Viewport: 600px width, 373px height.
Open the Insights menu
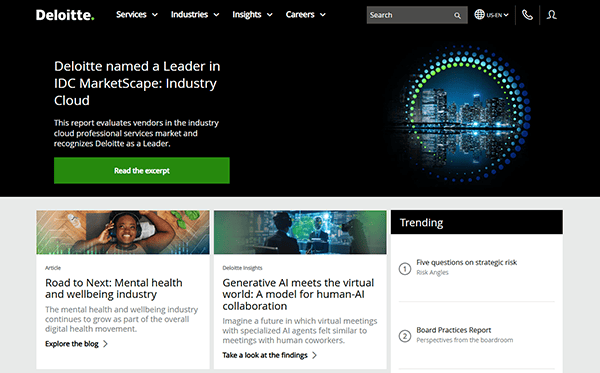point(247,15)
